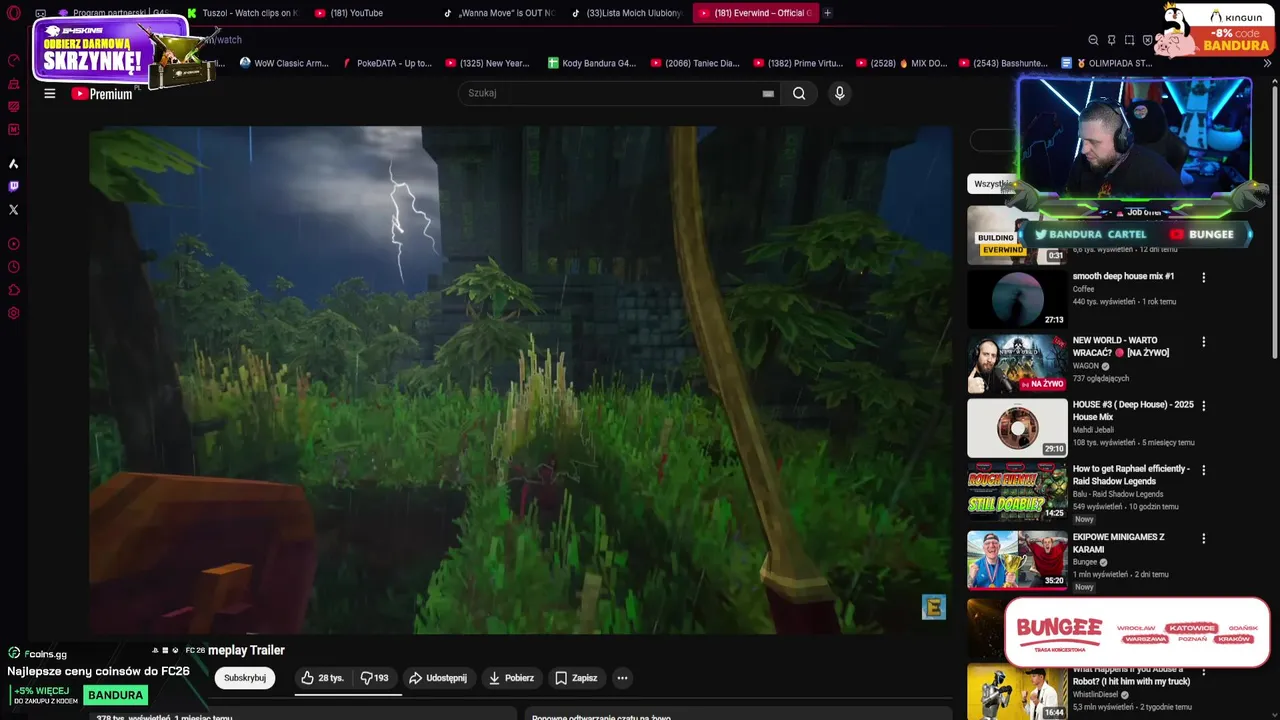Screen dimensions: 1280x720
Task: Open smooth deep house mix #1 thumbnail
Action: coord(1017,299)
